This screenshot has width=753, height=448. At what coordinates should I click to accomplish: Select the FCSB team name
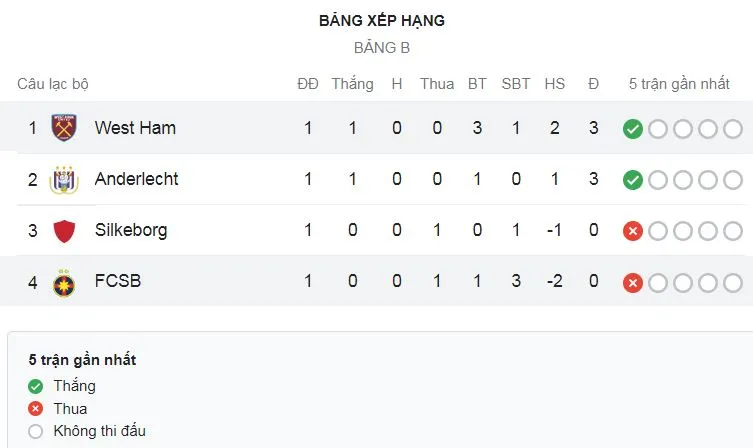[x=118, y=281]
